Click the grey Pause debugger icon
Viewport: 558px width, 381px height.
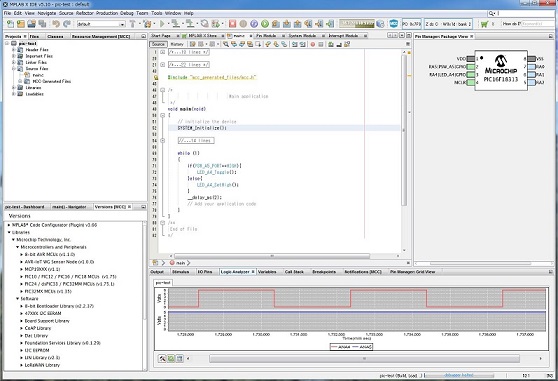pos(243,24)
